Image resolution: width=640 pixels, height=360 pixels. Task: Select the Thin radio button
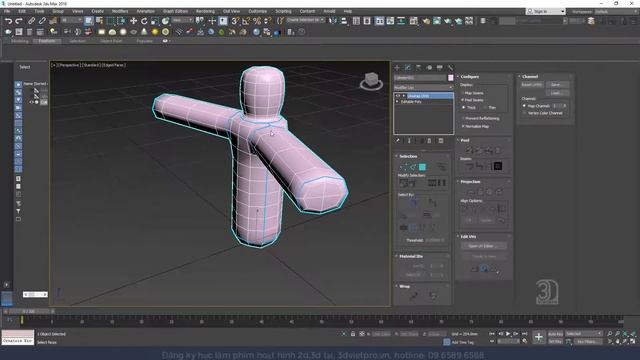point(485,107)
